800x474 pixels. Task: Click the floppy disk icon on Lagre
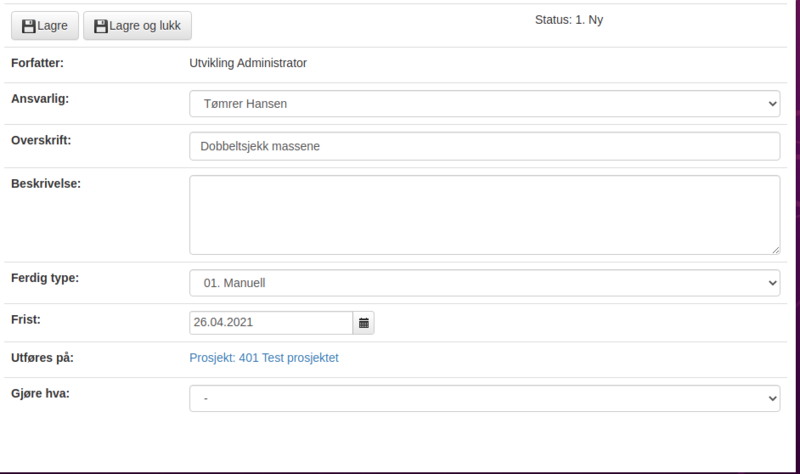pos(29,26)
